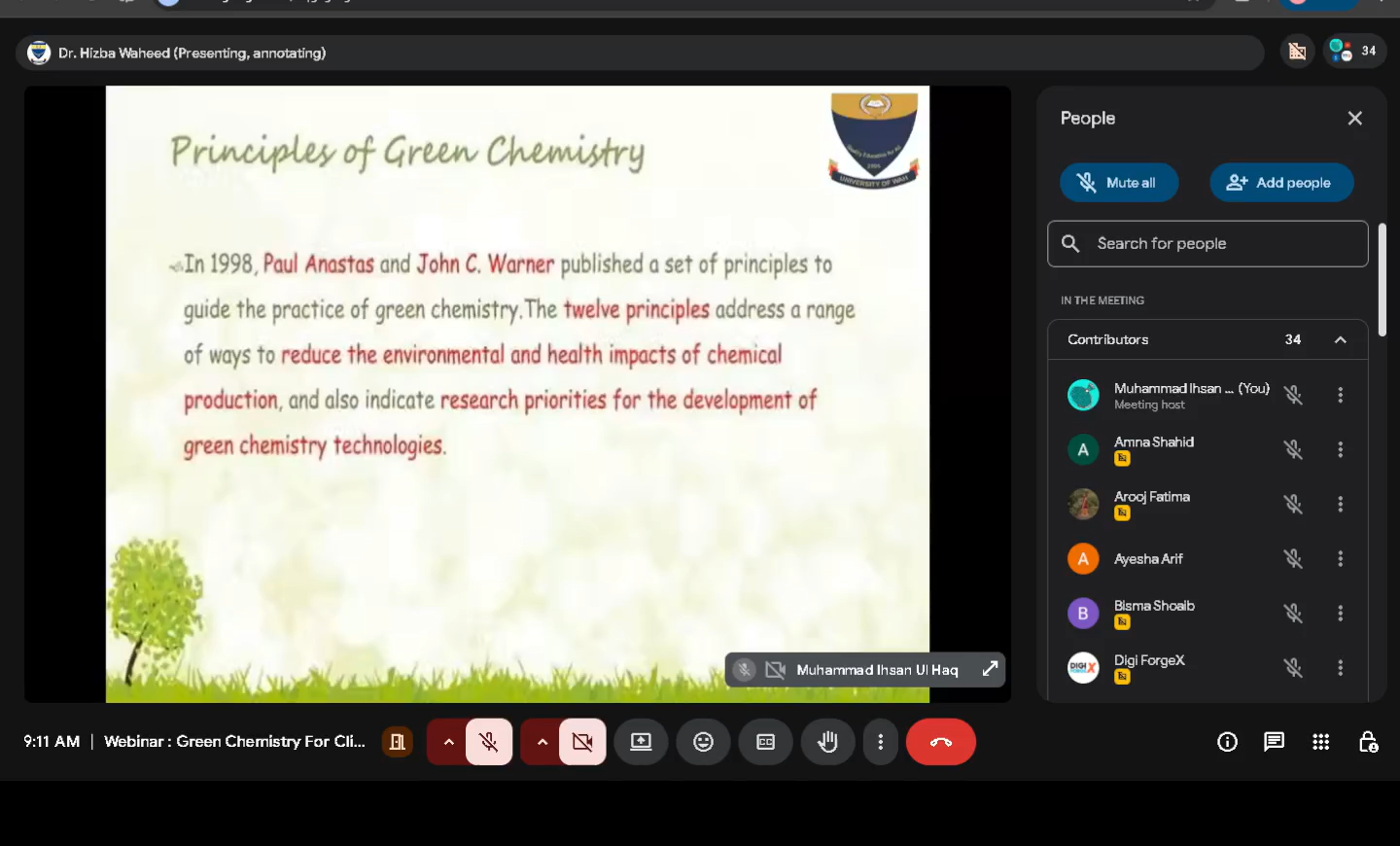Viewport: 1400px width, 846px height.
Task: Open the activities grid icon
Action: 1320,742
